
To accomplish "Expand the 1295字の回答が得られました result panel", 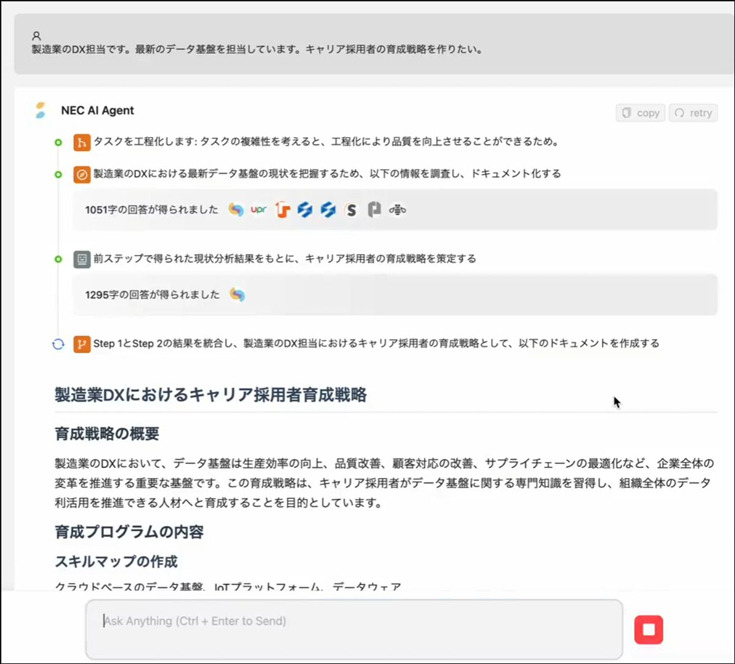I will 152,295.
